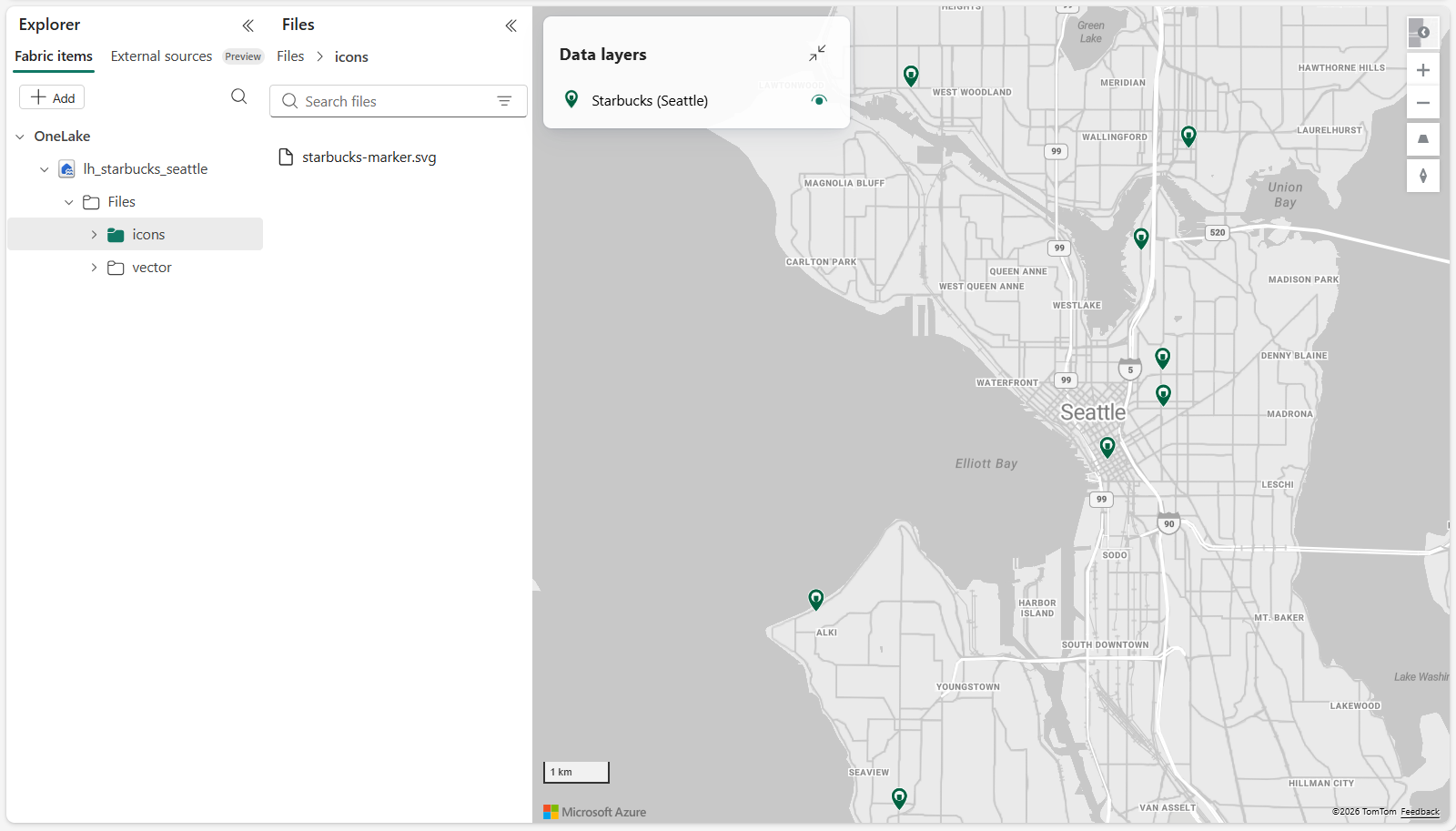
Task: Collapse the OneLake tree node
Action: pyautogui.click(x=20, y=137)
